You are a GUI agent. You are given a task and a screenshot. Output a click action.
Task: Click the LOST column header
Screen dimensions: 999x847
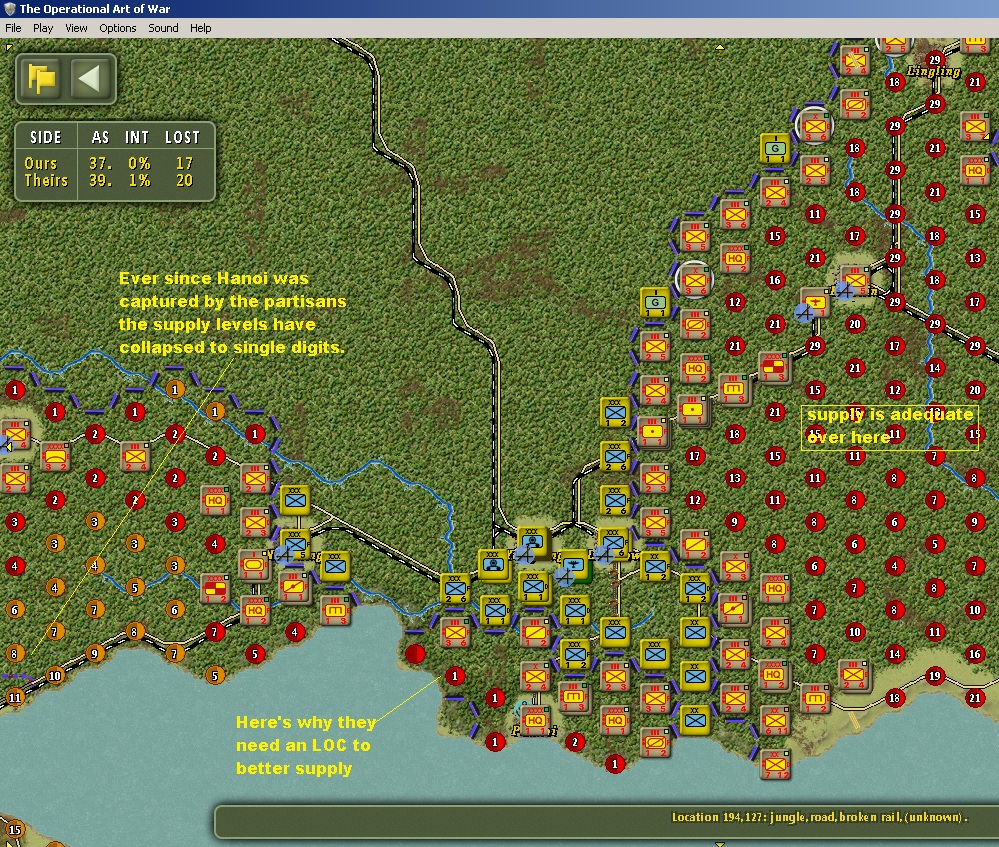tap(182, 137)
